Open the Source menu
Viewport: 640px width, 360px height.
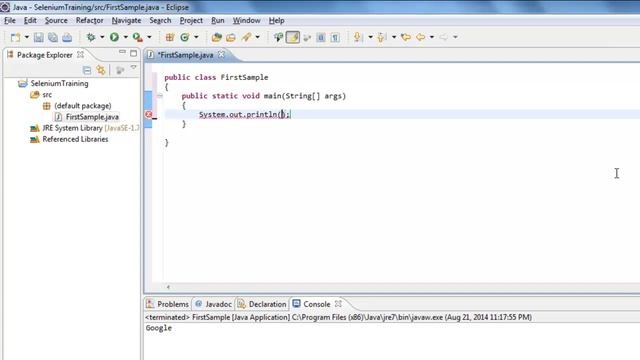coord(56,20)
